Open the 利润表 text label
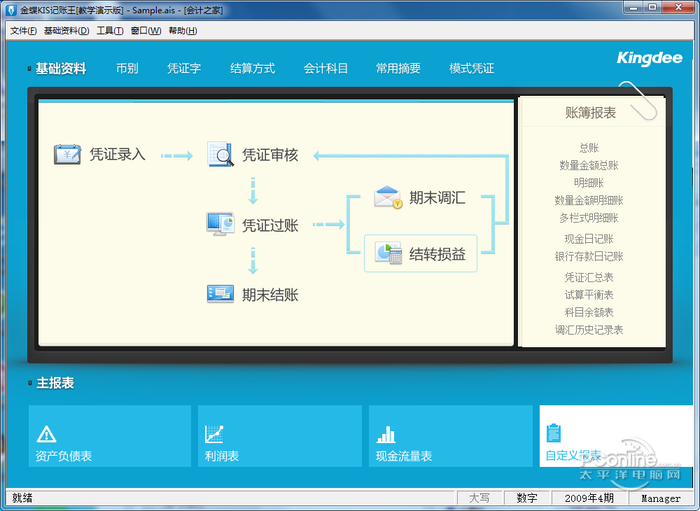This screenshot has height=511, width=700. [x=222, y=456]
